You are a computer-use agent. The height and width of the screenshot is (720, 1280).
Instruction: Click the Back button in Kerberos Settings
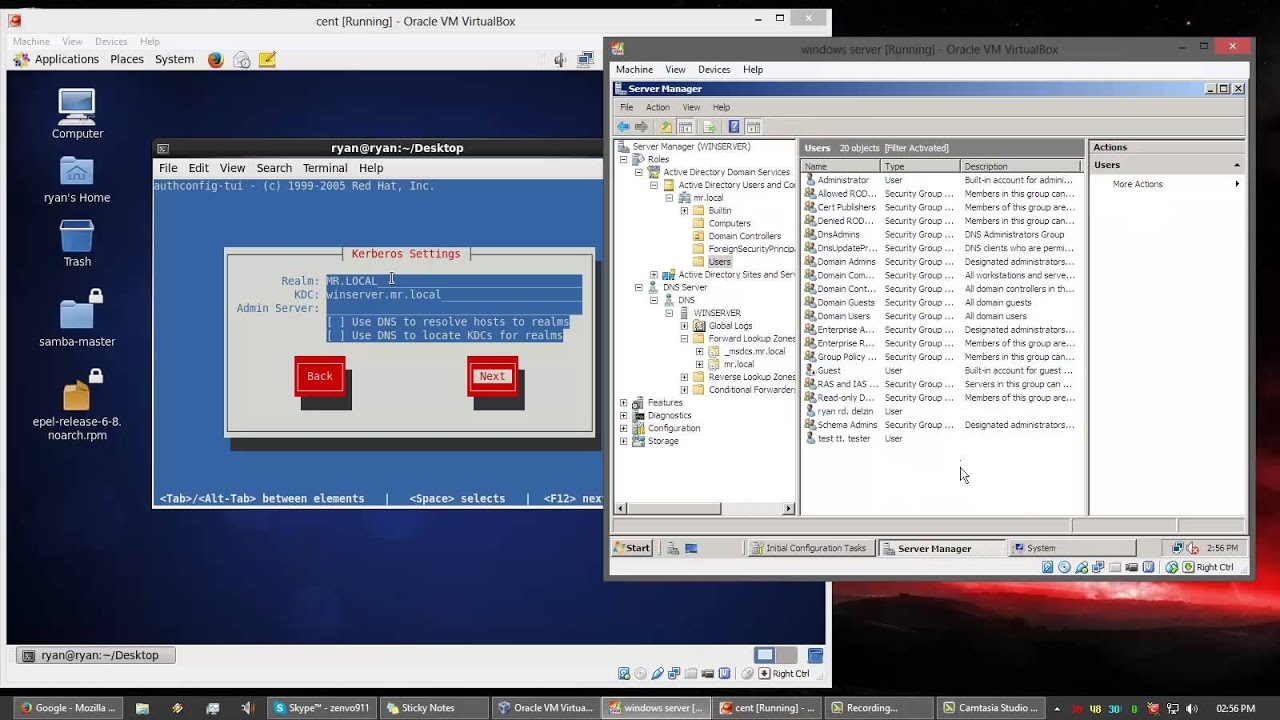pos(320,376)
